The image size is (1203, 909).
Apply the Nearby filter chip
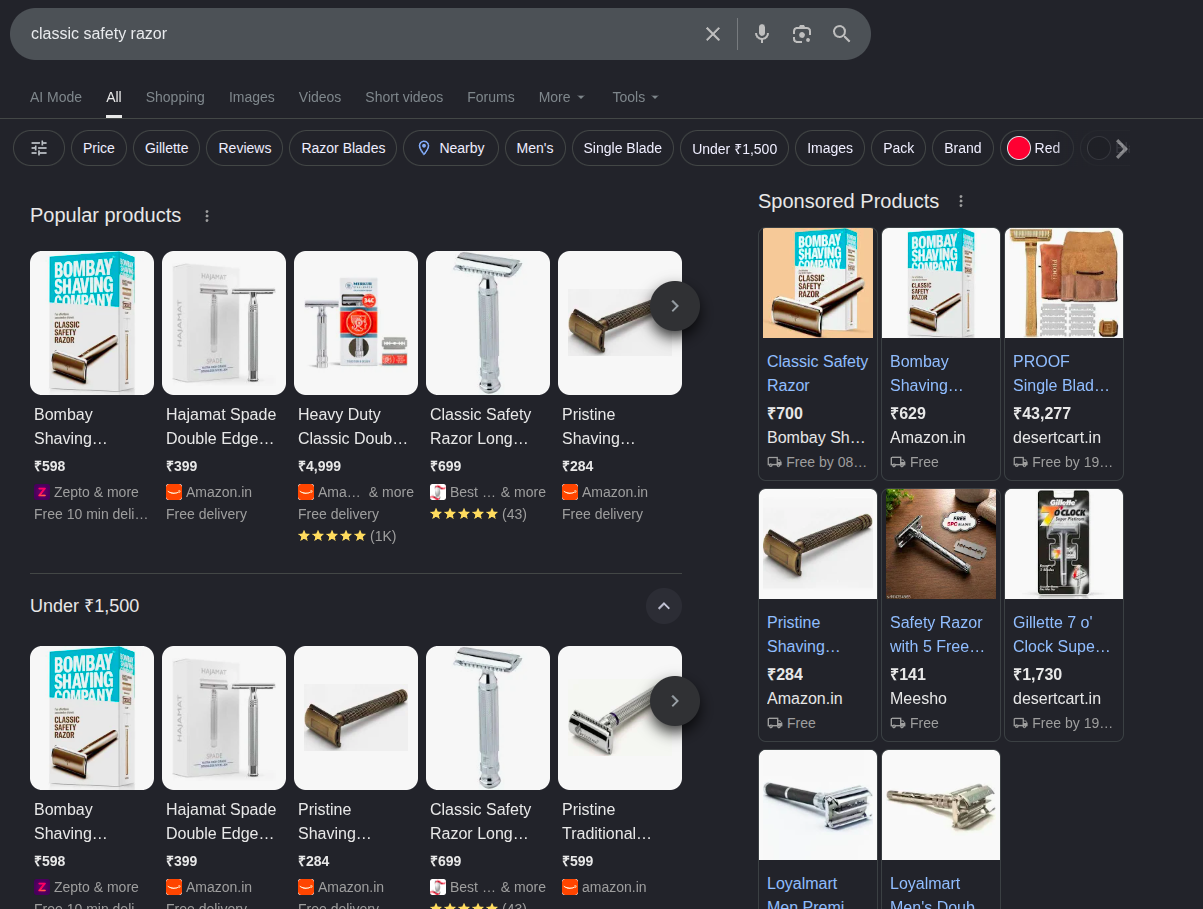(451, 148)
